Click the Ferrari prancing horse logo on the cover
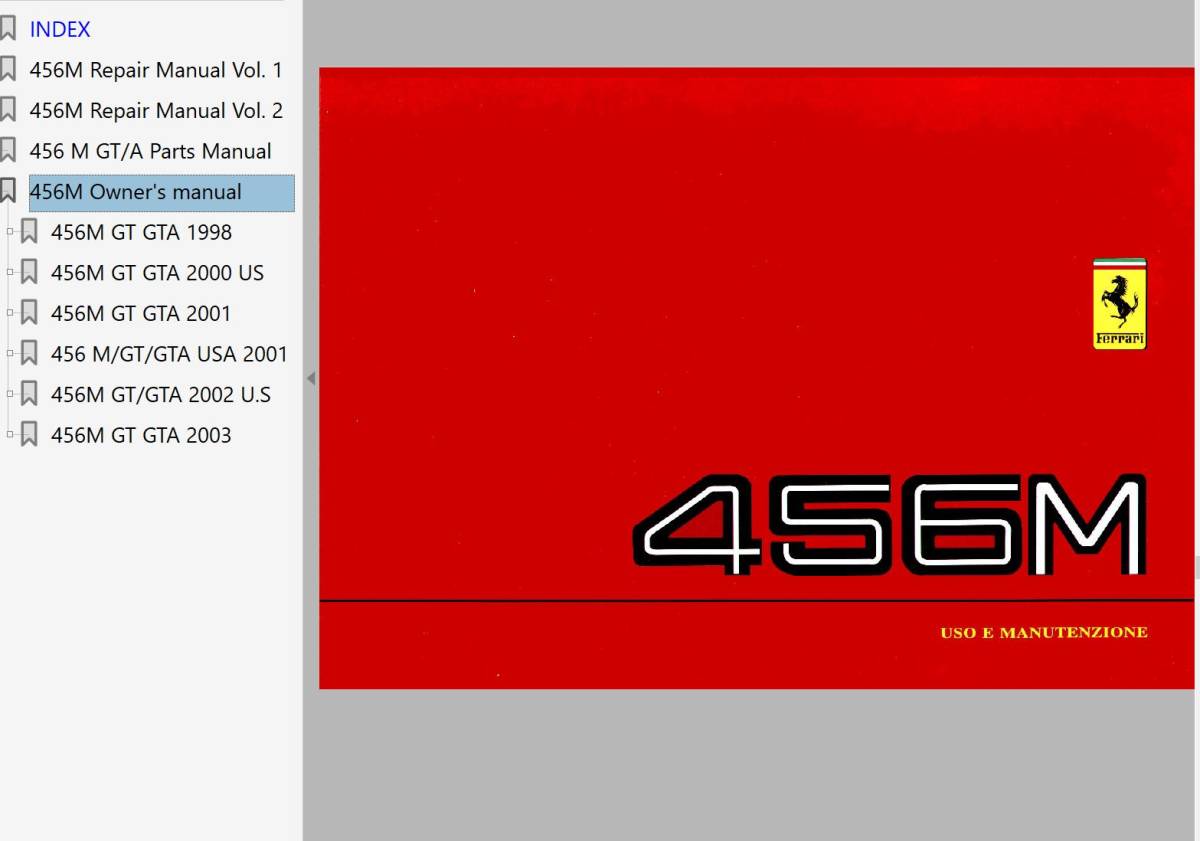1200x841 pixels. [1120, 304]
